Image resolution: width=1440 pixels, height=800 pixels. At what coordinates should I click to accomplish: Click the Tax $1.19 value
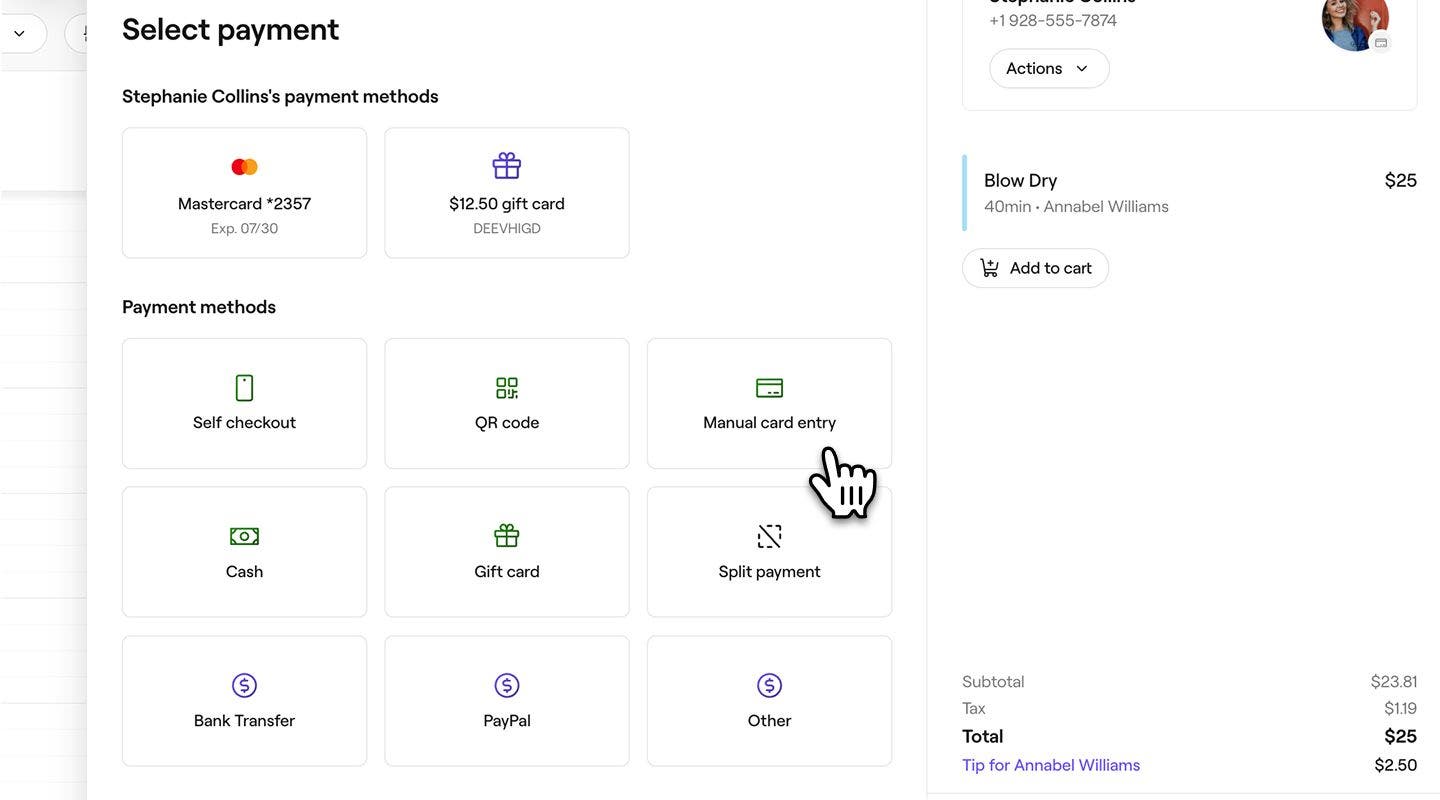(1401, 709)
